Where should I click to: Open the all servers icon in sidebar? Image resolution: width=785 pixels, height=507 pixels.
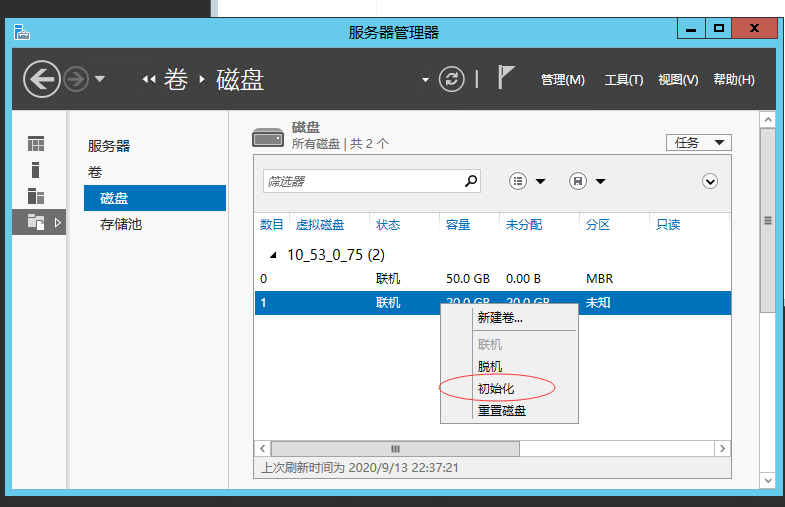click(36, 196)
